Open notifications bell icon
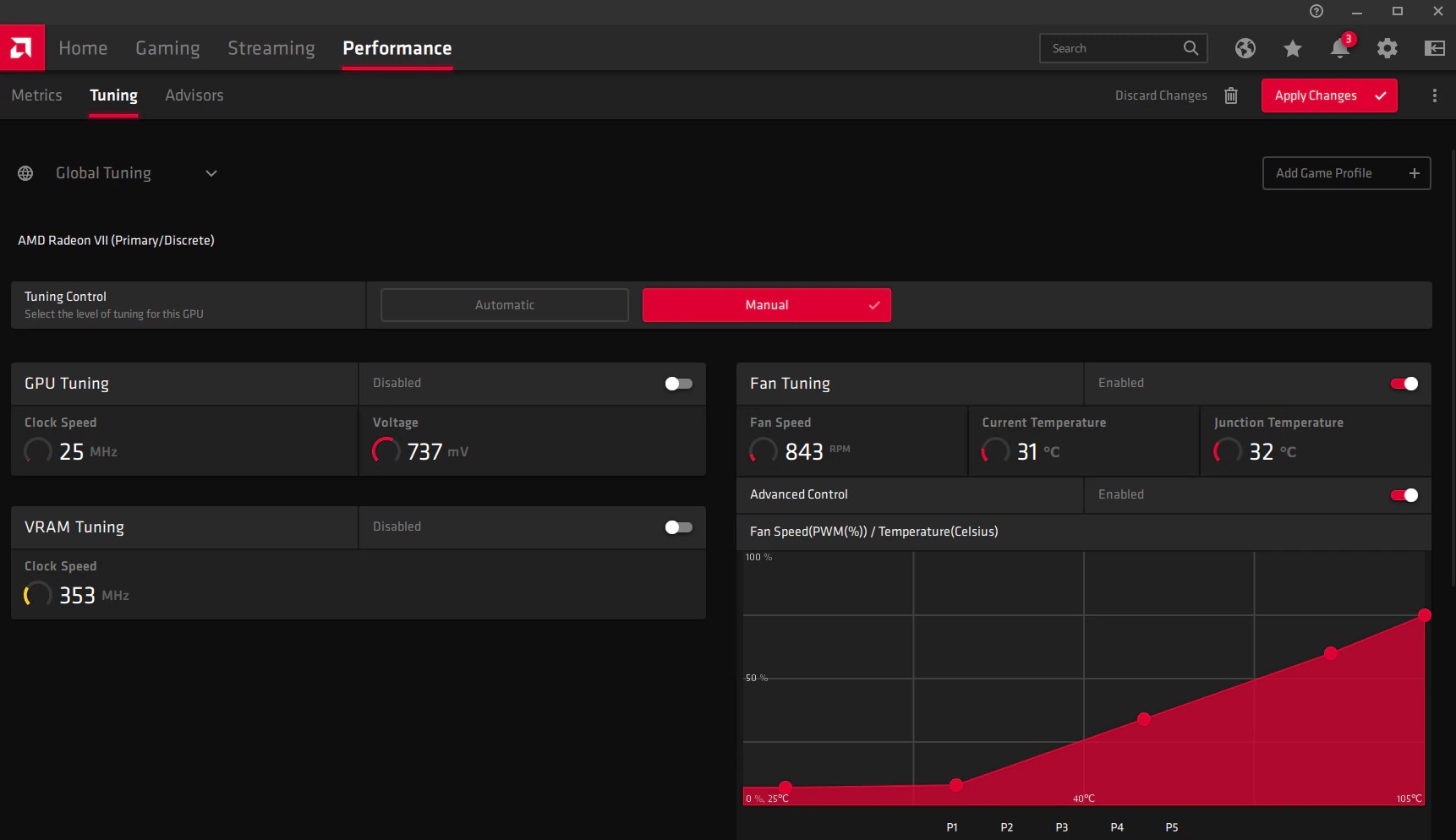The width and height of the screenshot is (1456, 840). [x=1340, y=48]
